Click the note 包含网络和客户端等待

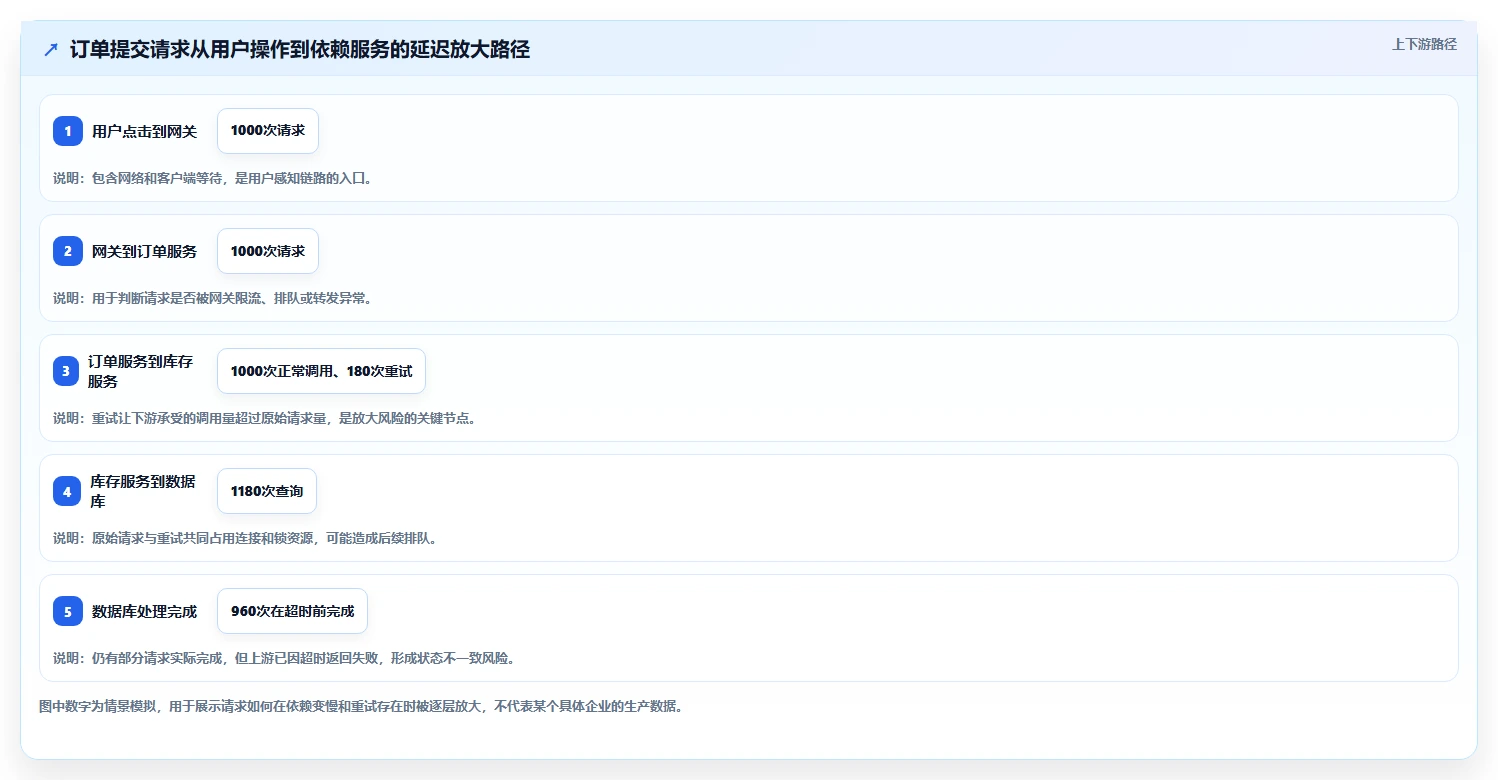tap(213, 178)
